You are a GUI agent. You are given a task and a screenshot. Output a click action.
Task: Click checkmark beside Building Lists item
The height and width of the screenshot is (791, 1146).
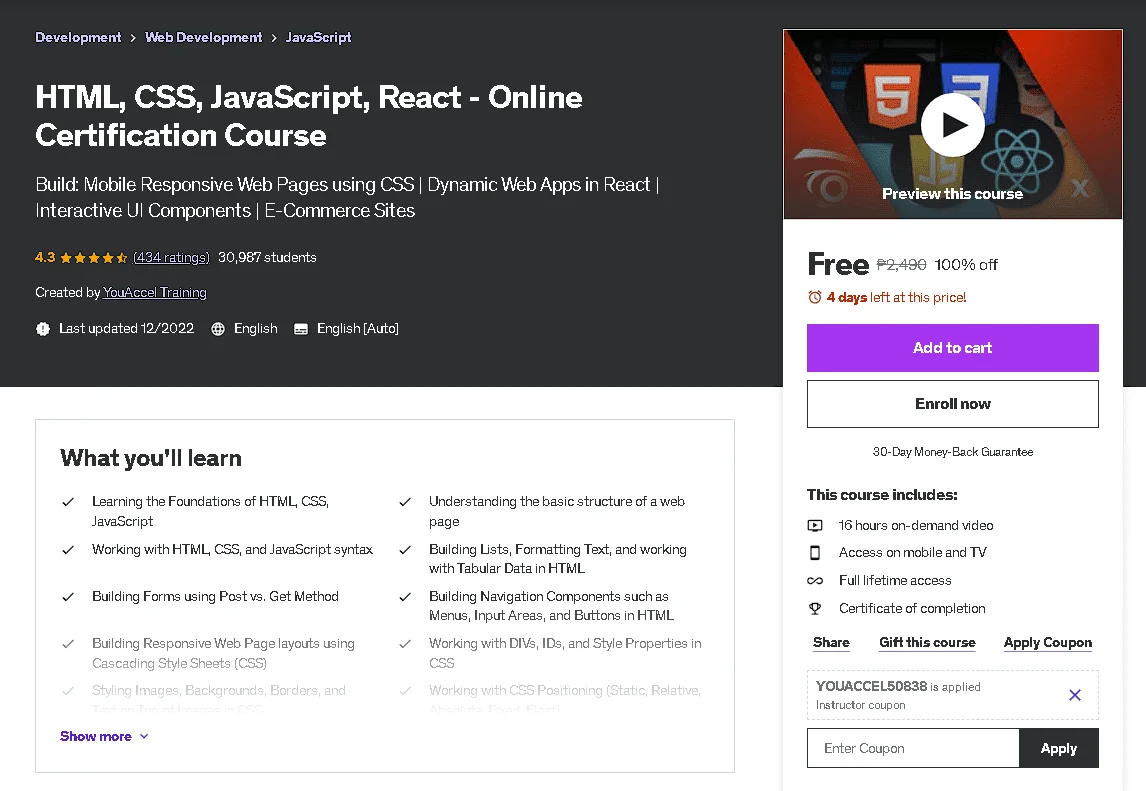click(x=405, y=550)
